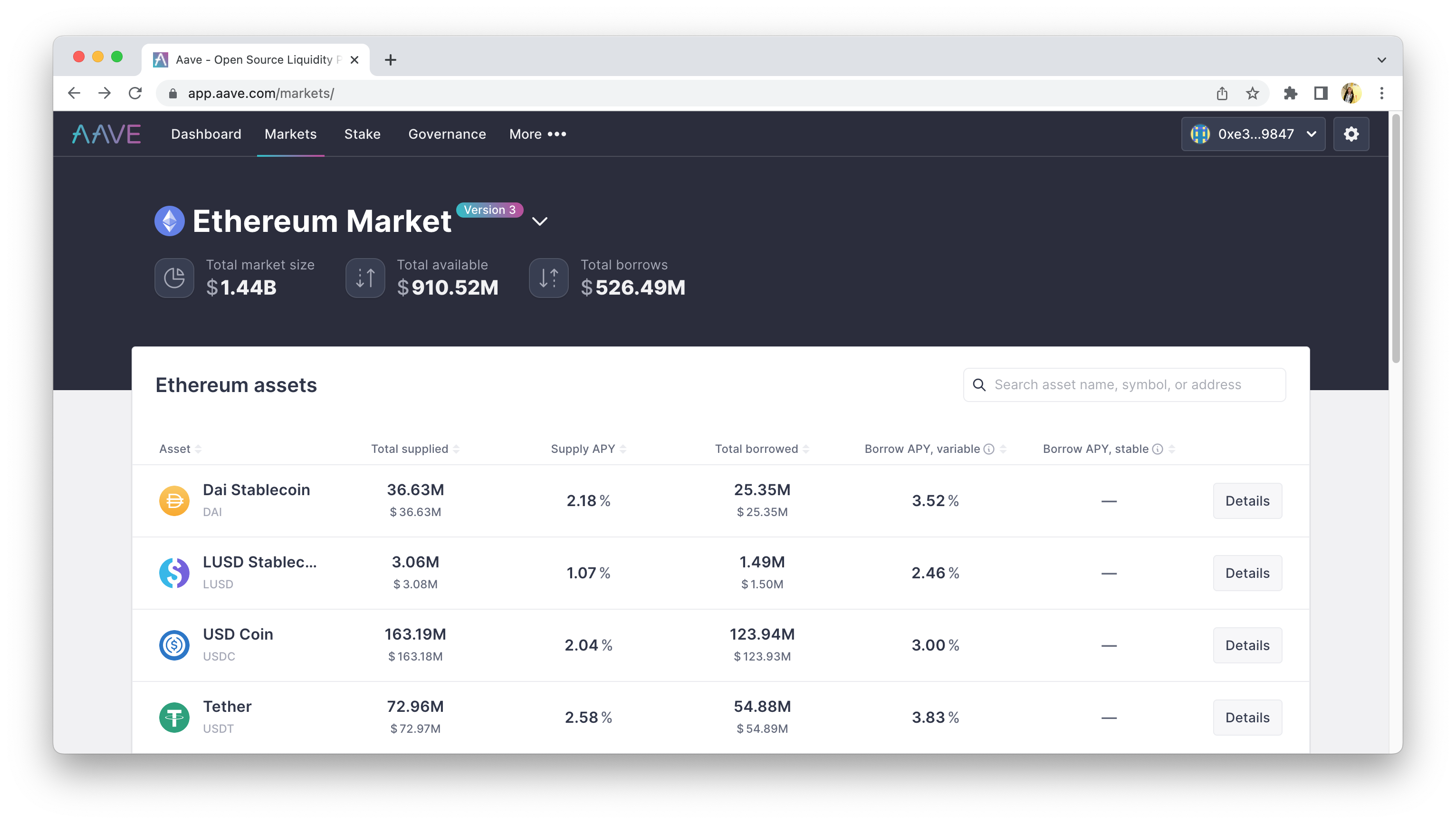Click the 163.19M total supplied for USD Coin
Image resolution: width=1456 pixels, height=824 pixels.
(415, 634)
